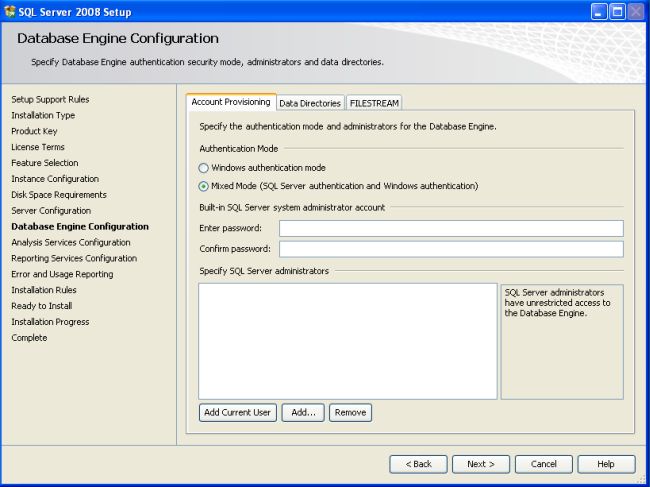Click the Disk Space Requirements step
The height and width of the screenshot is (487, 650).
coord(59,195)
